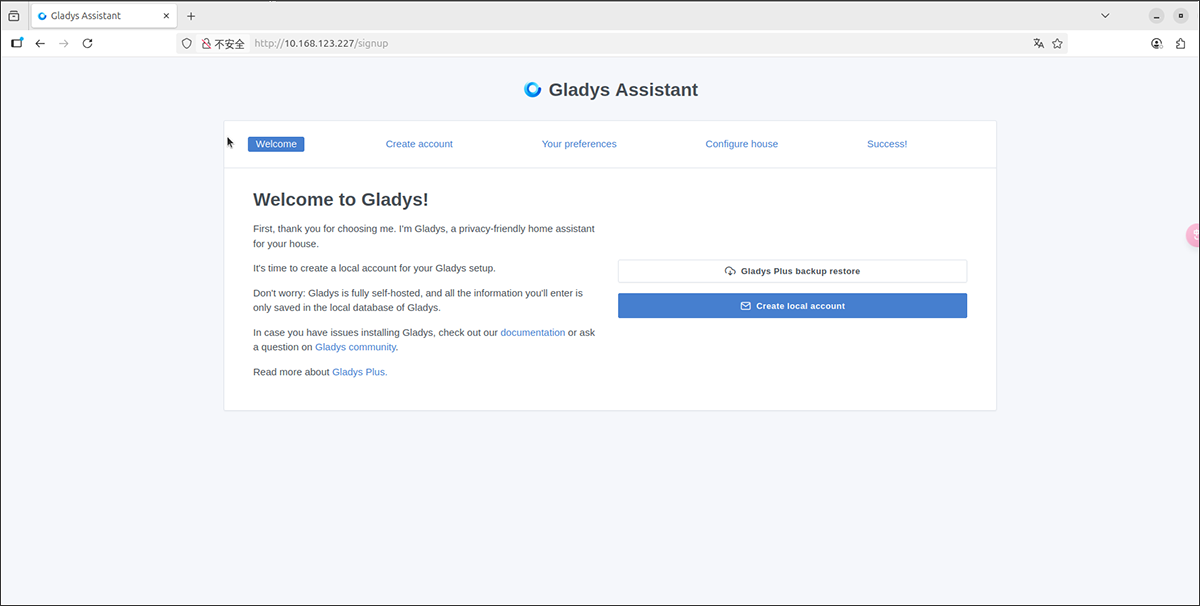Viewport: 1200px width, 606px height.
Task: Restore the browser window size
Action: click(1179, 16)
